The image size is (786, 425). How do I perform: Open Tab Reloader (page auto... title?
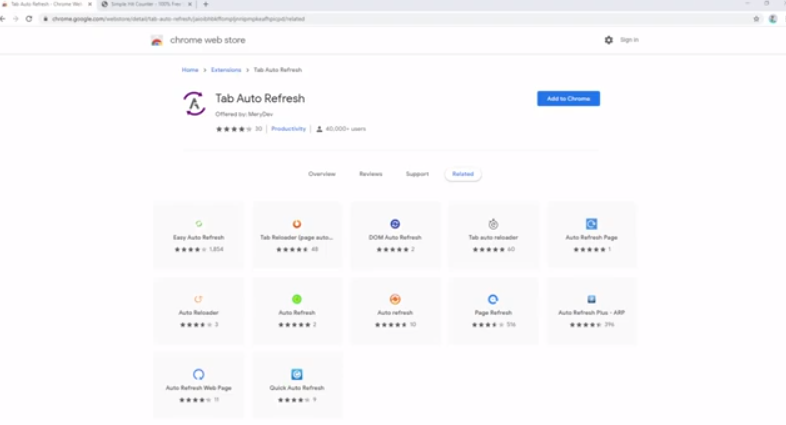click(x=297, y=238)
